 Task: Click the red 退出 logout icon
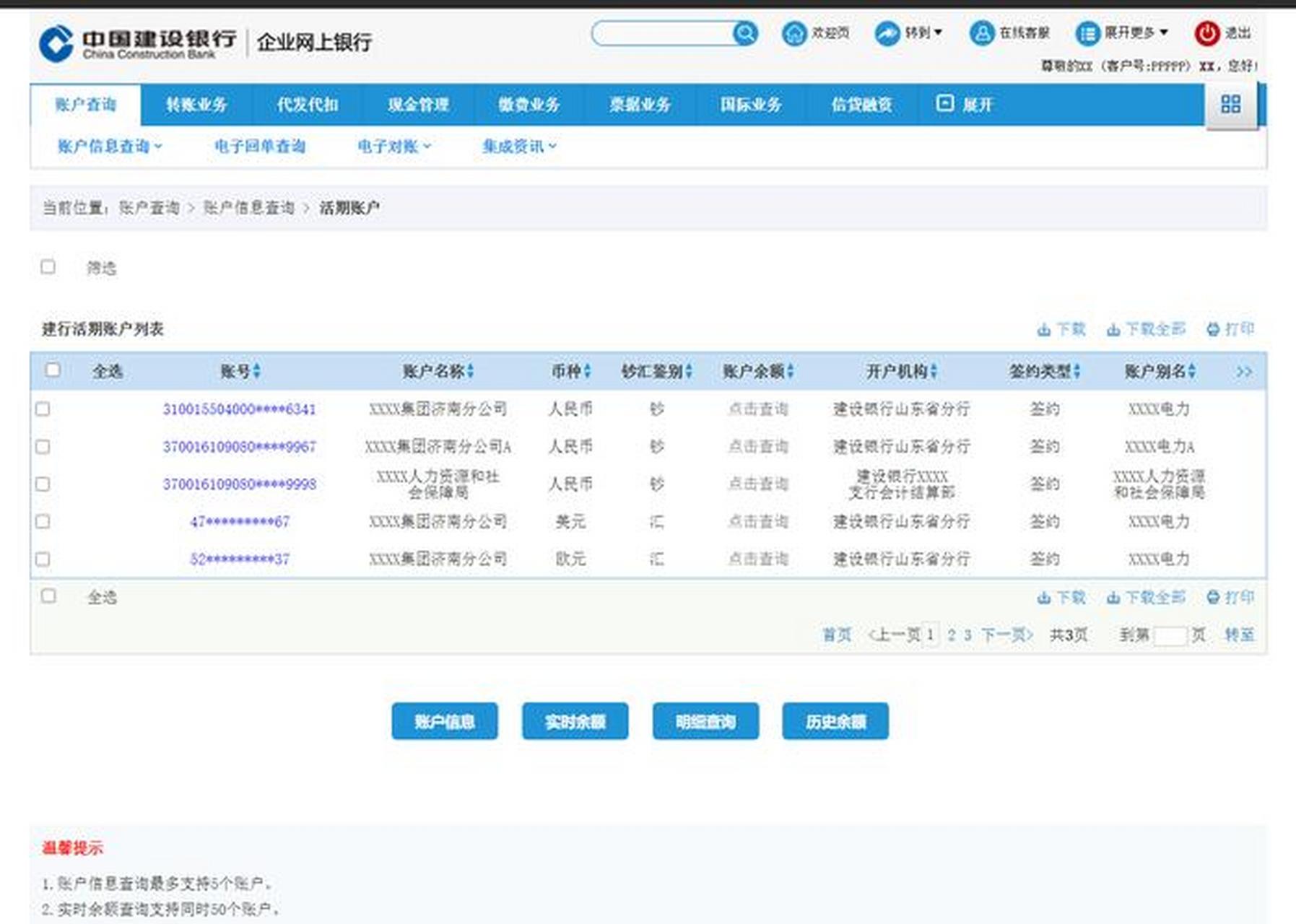[x=1204, y=33]
